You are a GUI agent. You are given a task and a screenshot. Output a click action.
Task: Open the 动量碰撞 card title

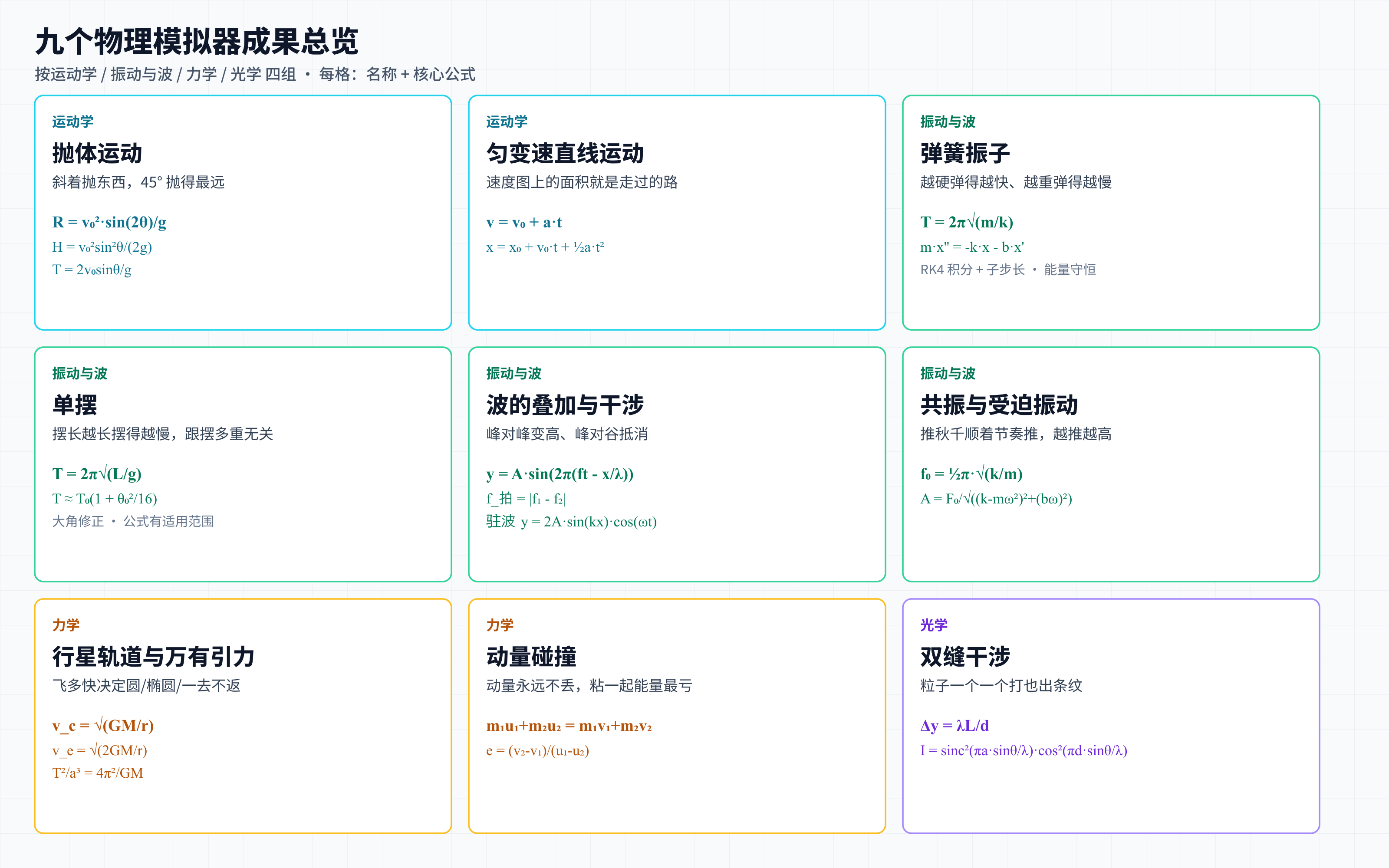click(x=531, y=656)
